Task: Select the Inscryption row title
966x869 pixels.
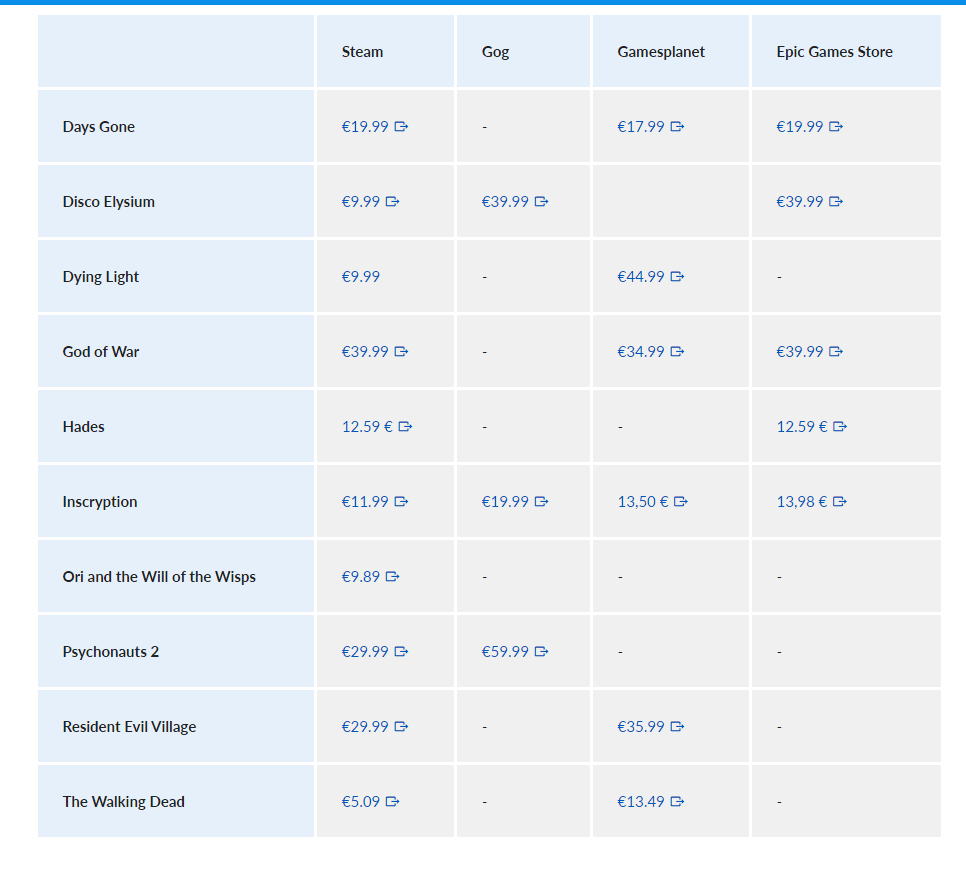Action: 100,503
